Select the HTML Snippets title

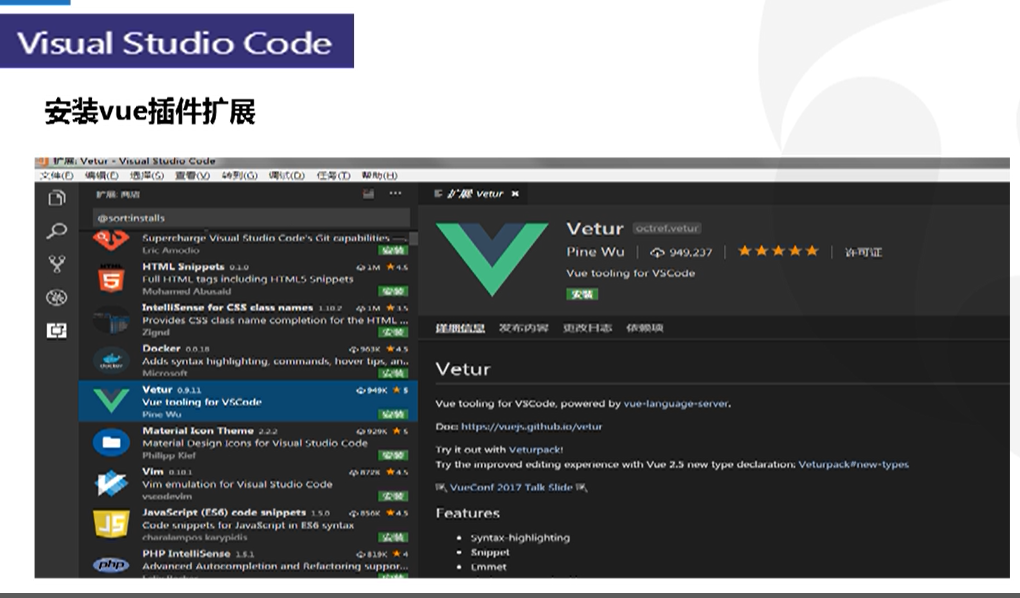point(183,267)
